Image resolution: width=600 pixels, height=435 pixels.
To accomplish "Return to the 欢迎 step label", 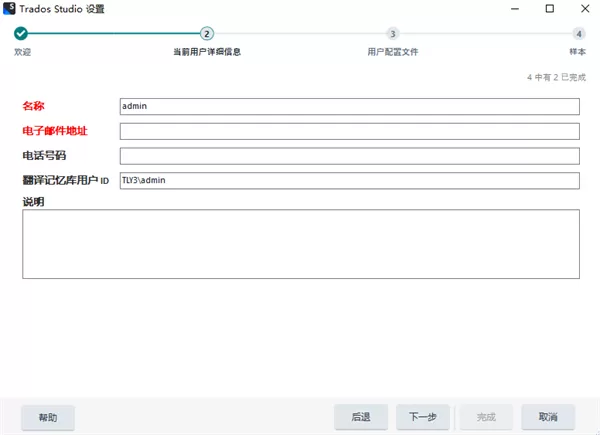I will [22, 52].
